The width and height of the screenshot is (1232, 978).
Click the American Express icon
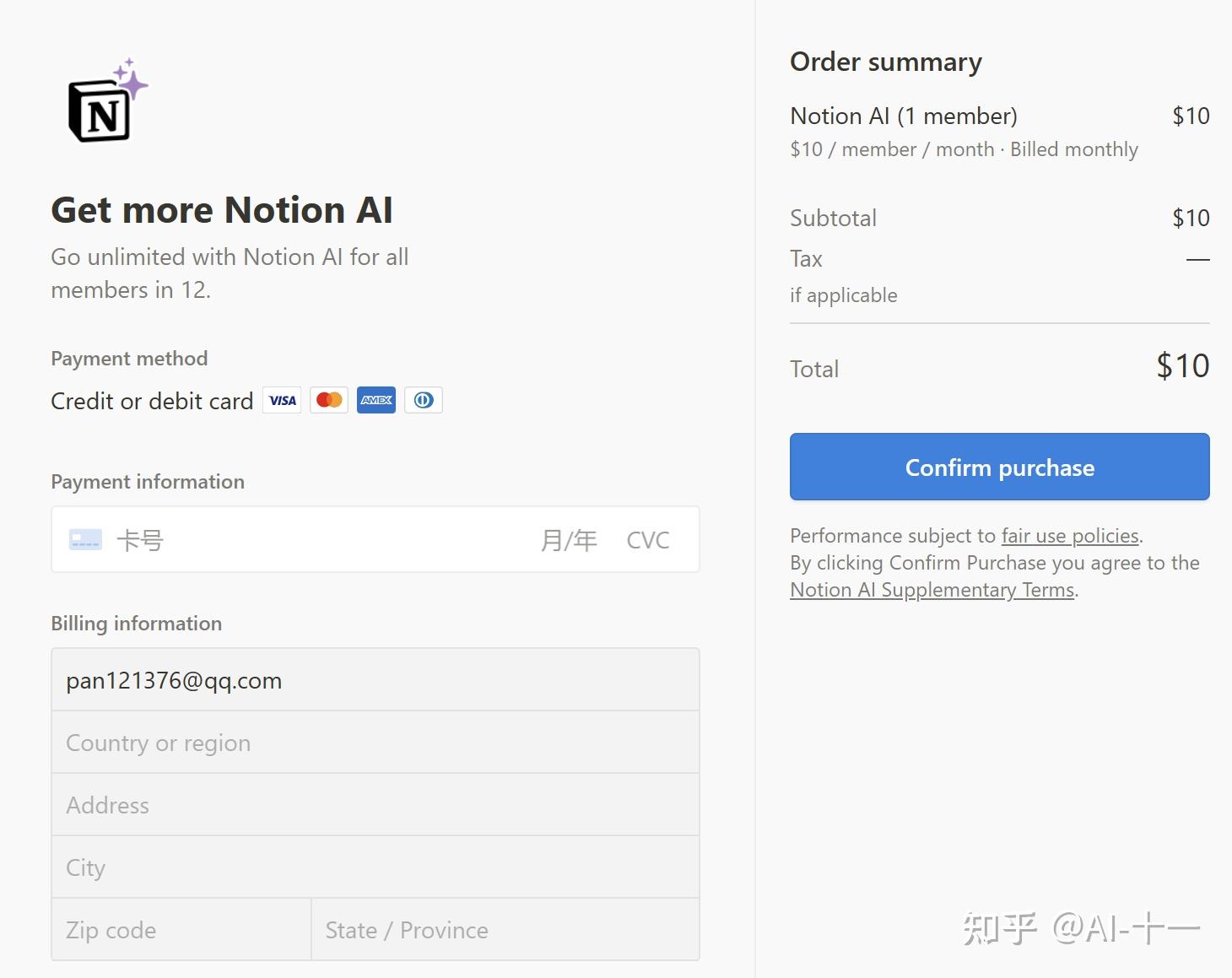coord(376,400)
